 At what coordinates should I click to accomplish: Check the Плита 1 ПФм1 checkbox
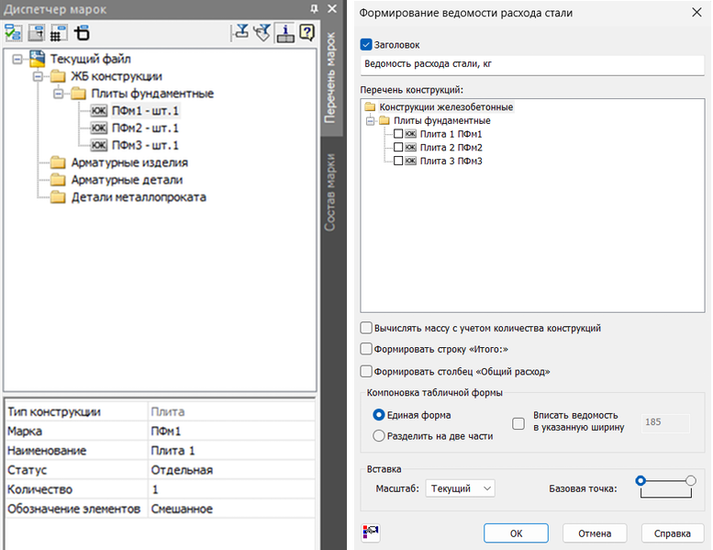[399, 134]
